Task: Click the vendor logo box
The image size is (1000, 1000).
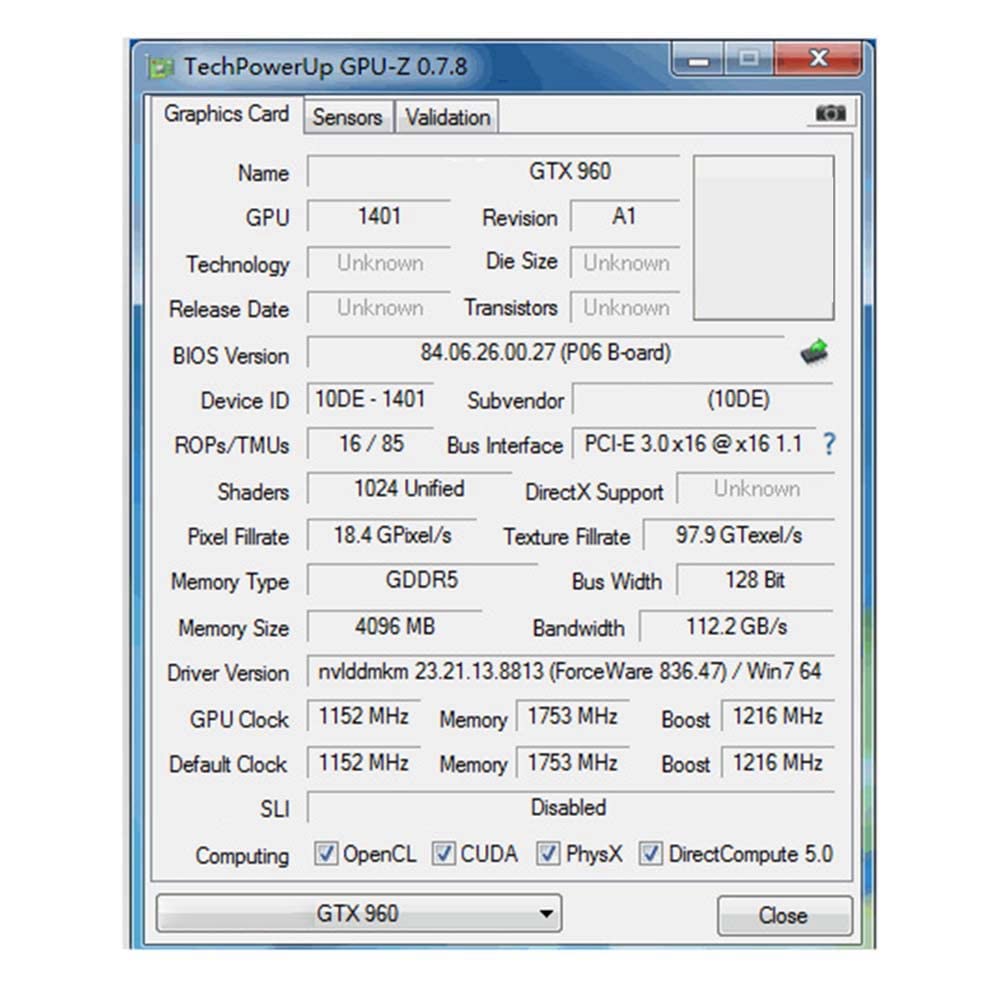Action: 763,237
